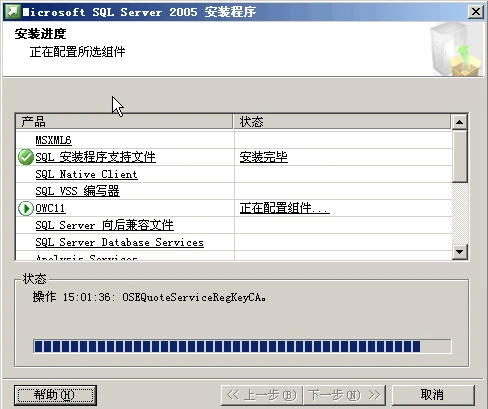Viewport: 488px width, 409px height.
Task: Select the SQL Native Client entry
Action: click(86, 174)
